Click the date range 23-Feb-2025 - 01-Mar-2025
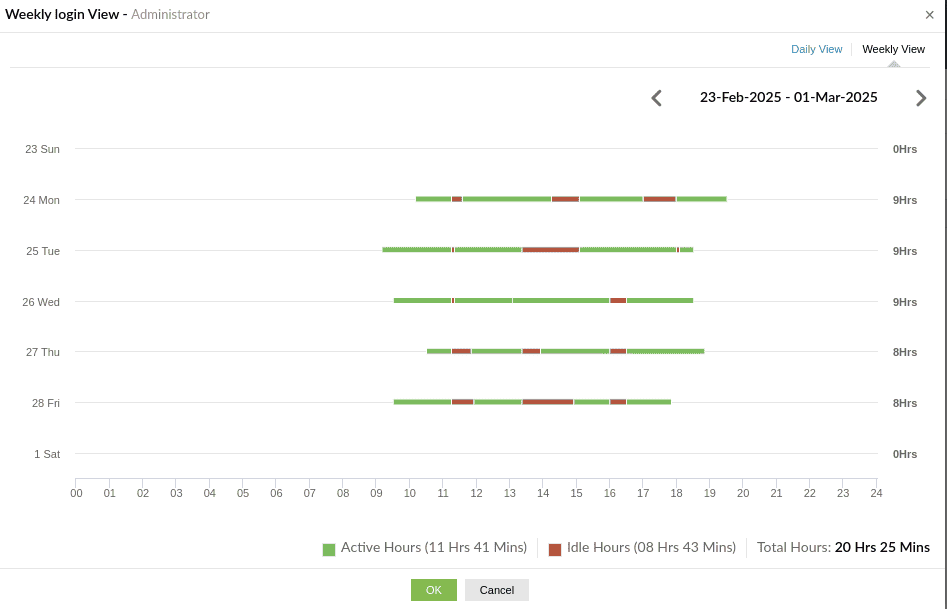The width and height of the screenshot is (947, 609). click(789, 97)
